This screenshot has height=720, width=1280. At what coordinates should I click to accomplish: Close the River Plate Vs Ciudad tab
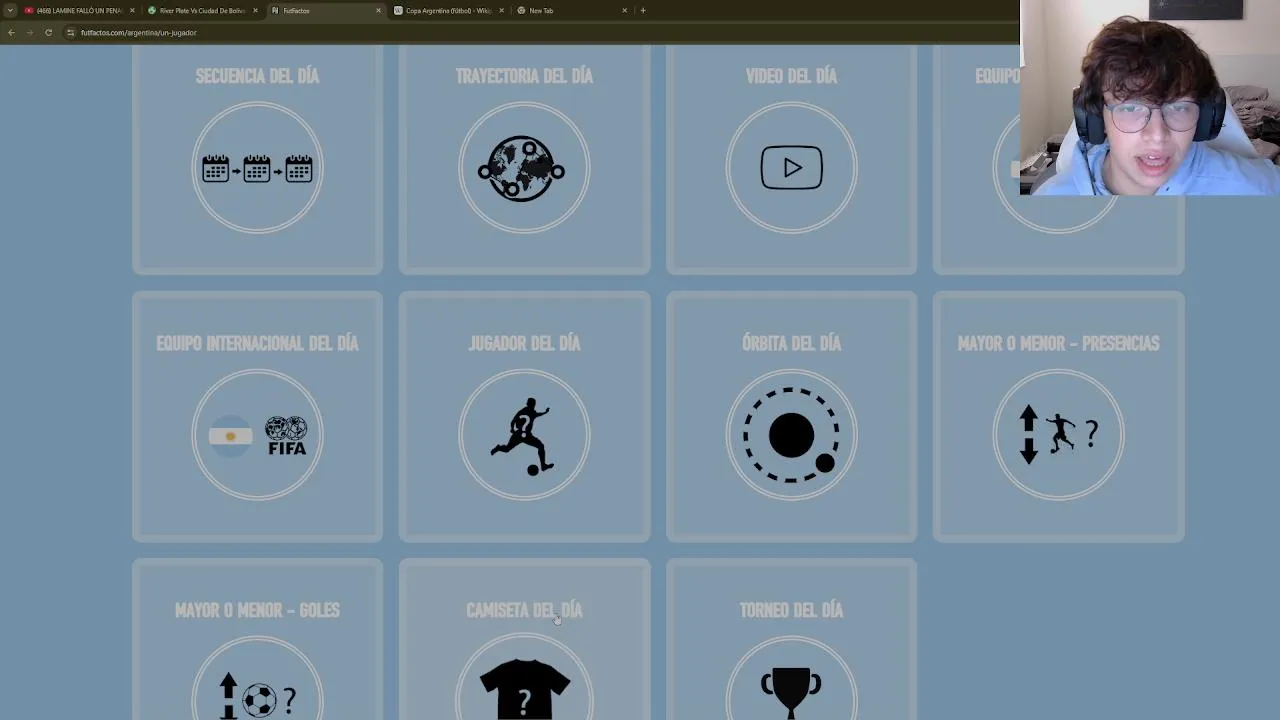click(255, 10)
